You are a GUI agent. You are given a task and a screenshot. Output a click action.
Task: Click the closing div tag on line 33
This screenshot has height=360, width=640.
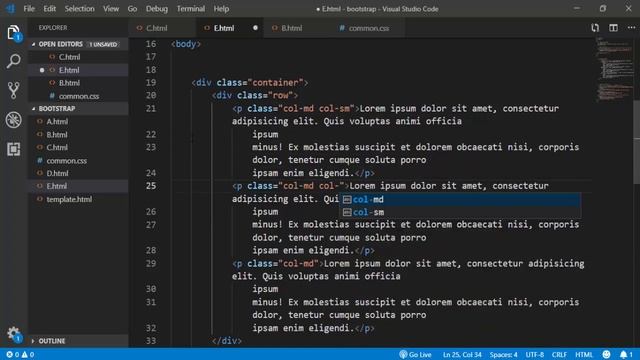[227, 341]
